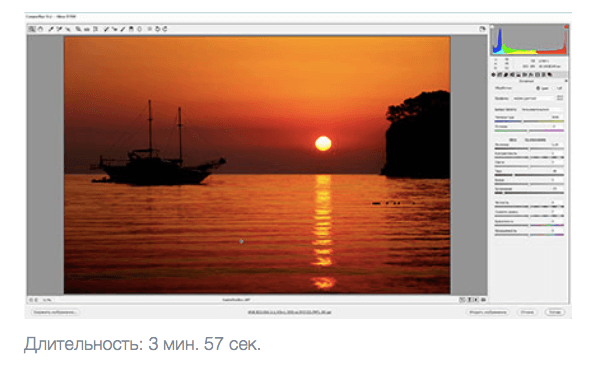Open the Effects panel tab

(531, 75)
